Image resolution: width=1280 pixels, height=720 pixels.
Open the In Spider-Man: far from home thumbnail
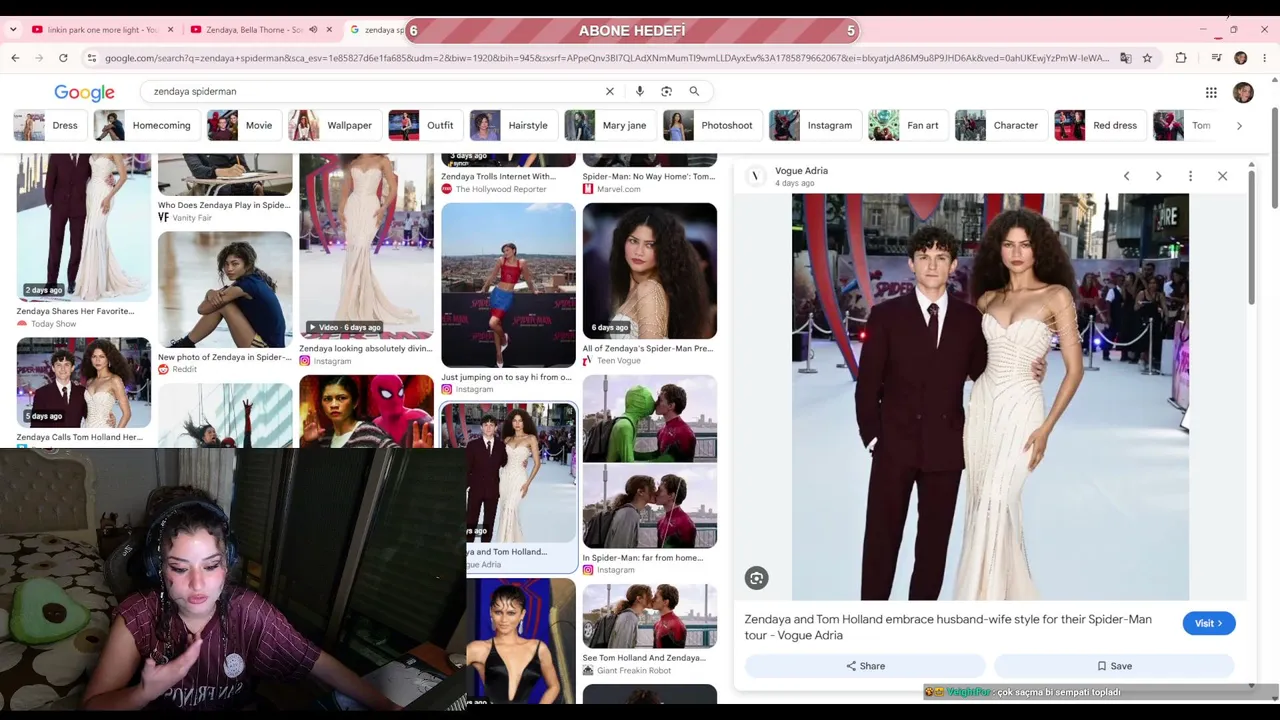[x=650, y=461]
